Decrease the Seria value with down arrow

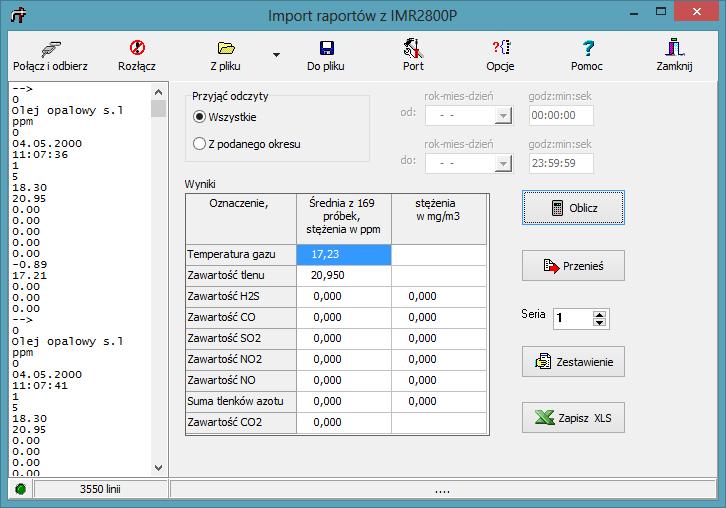599,322
